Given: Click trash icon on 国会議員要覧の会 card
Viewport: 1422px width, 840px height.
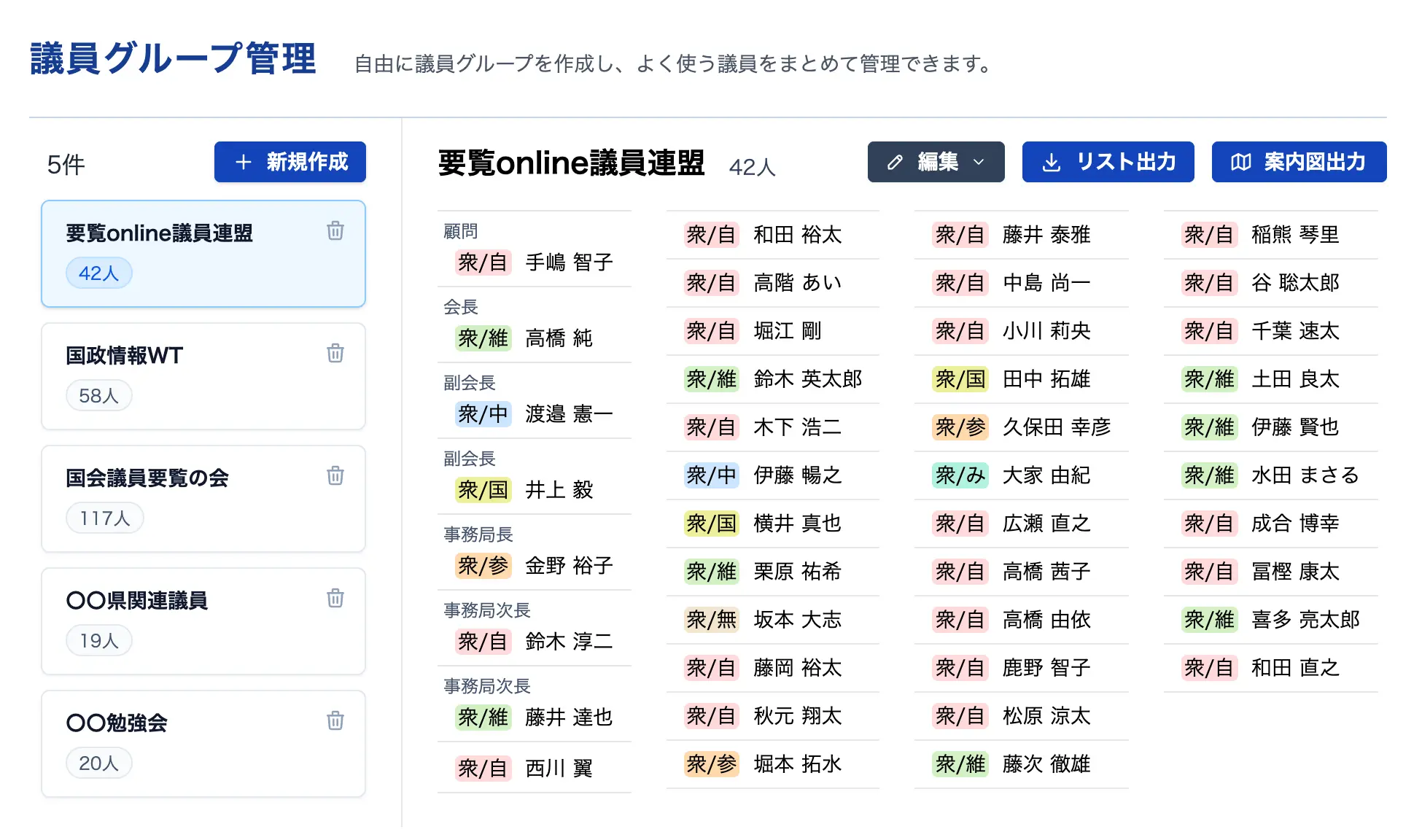Looking at the screenshot, I should click(x=335, y=475).
